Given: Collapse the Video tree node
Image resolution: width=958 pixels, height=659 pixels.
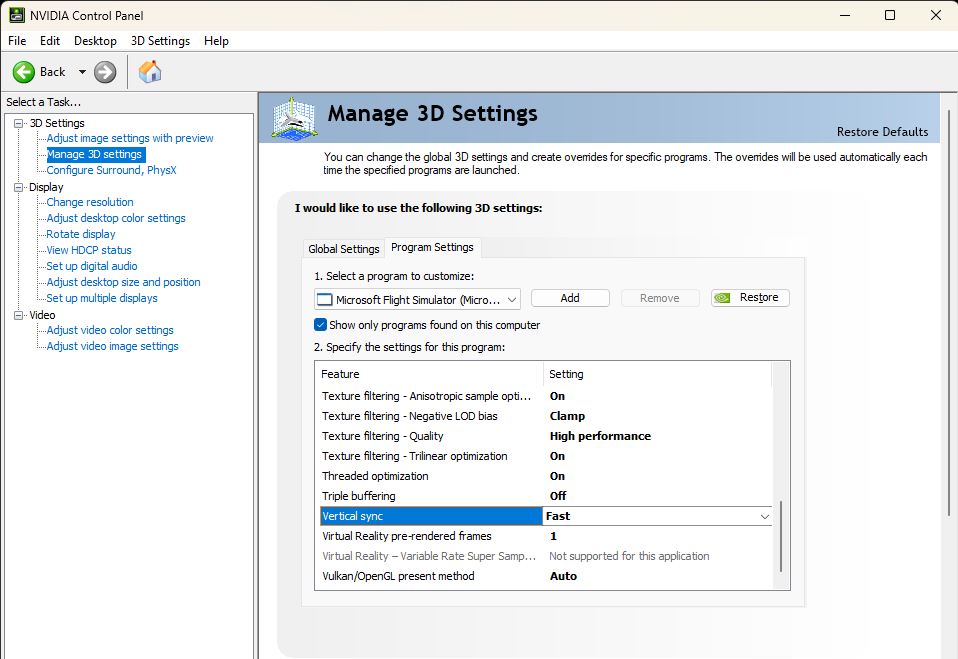Looking at the screenshot, I should [19, 315].
